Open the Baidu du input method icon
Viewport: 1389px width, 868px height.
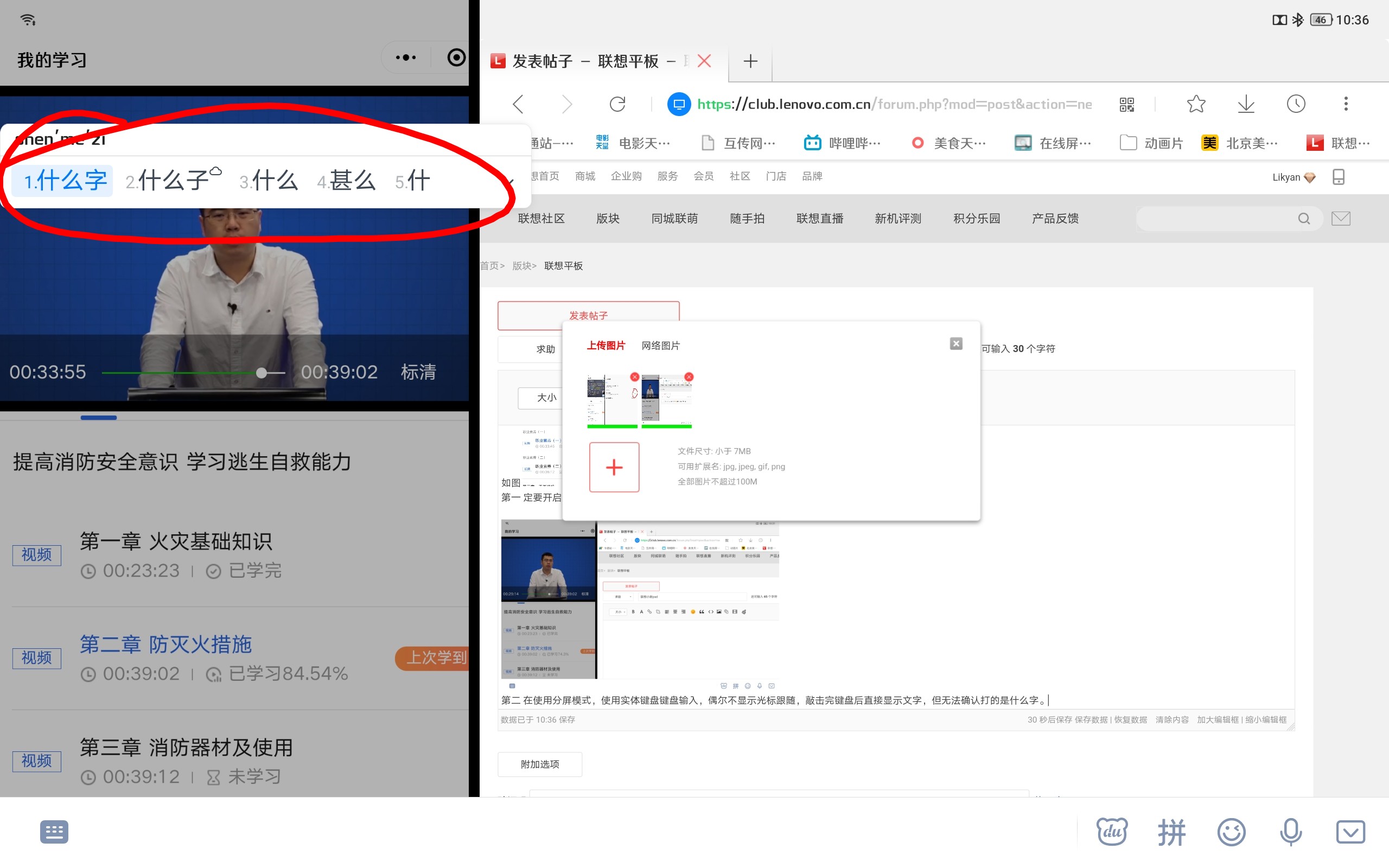pos(1112,832)
